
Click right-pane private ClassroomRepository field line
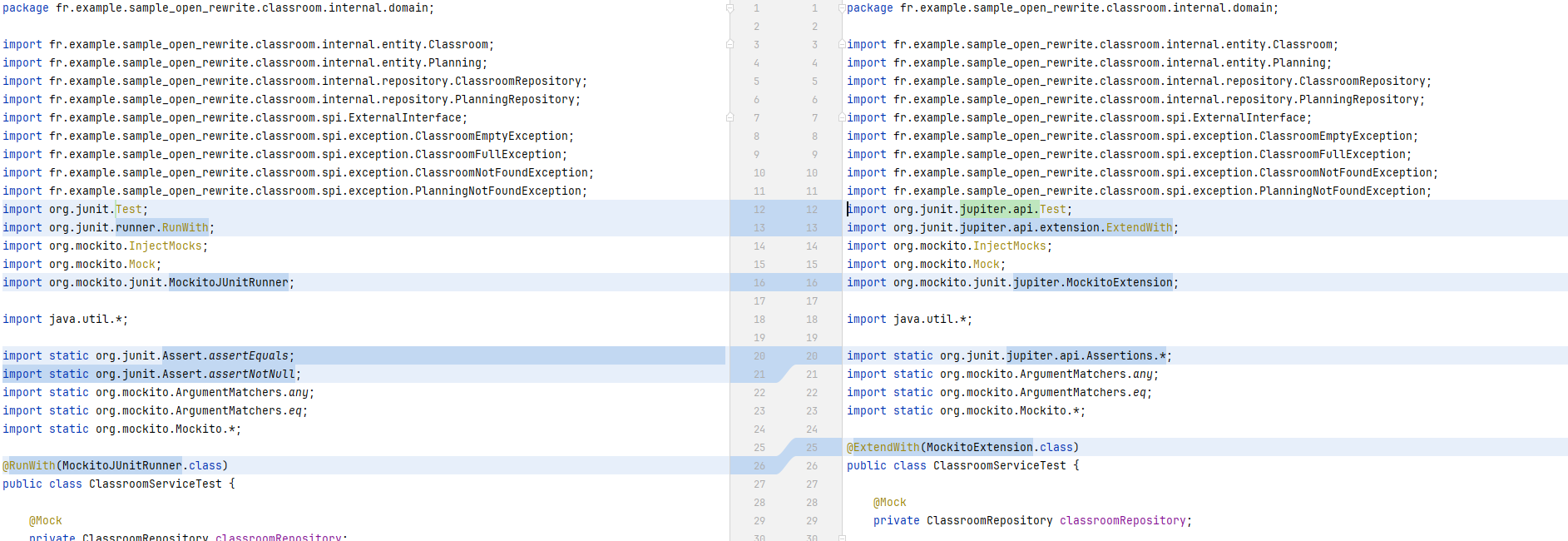[x=1032, y=521]
